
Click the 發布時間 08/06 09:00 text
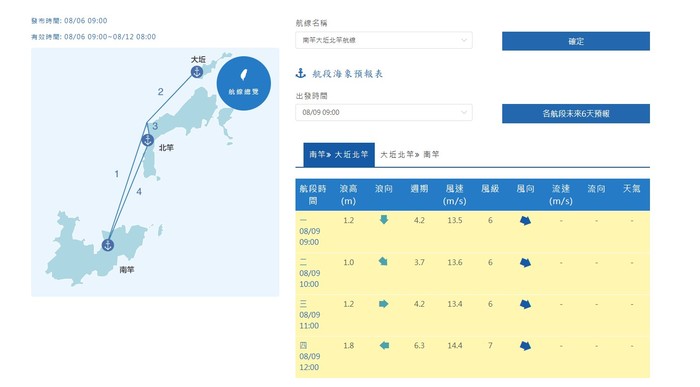[69, 21]
